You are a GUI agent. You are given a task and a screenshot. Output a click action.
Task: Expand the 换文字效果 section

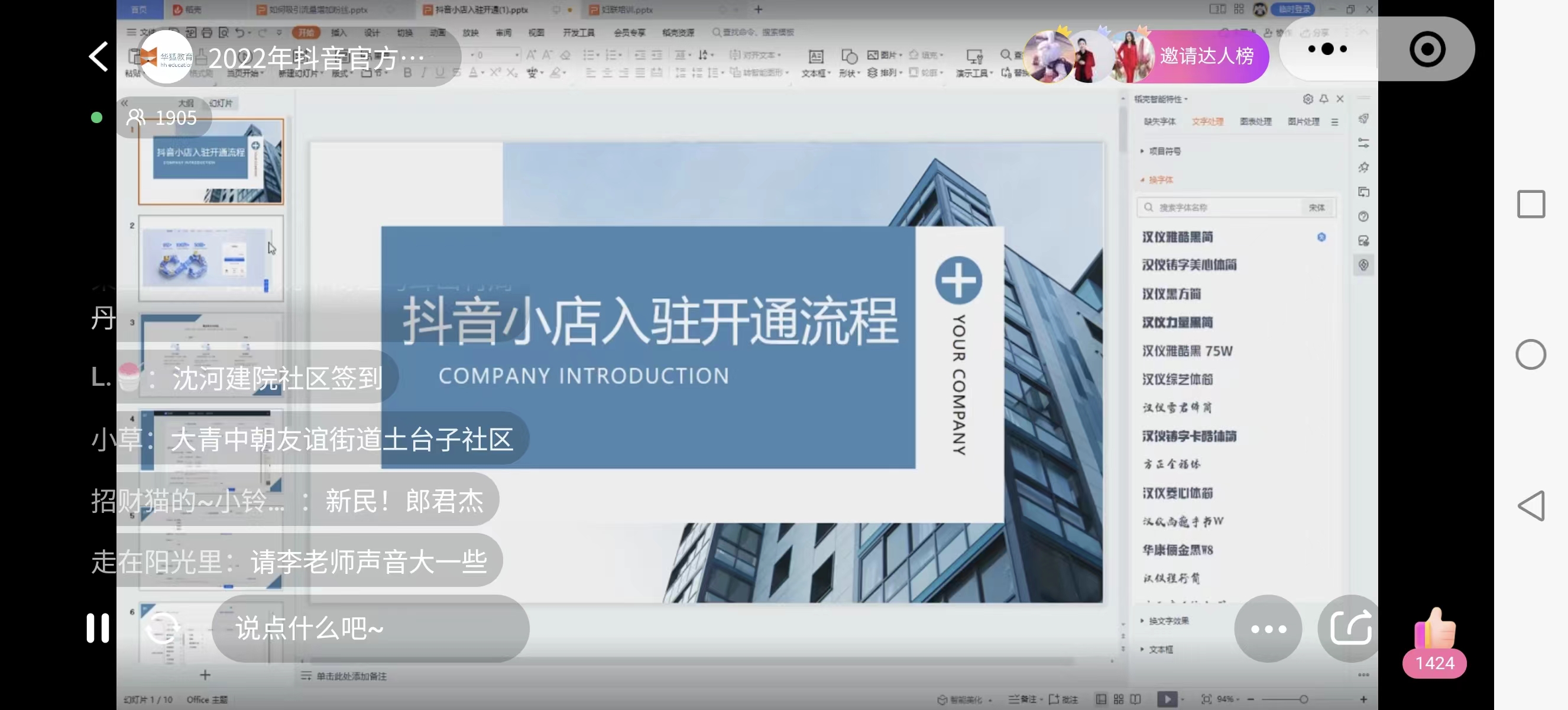[x=1165, y=621]
